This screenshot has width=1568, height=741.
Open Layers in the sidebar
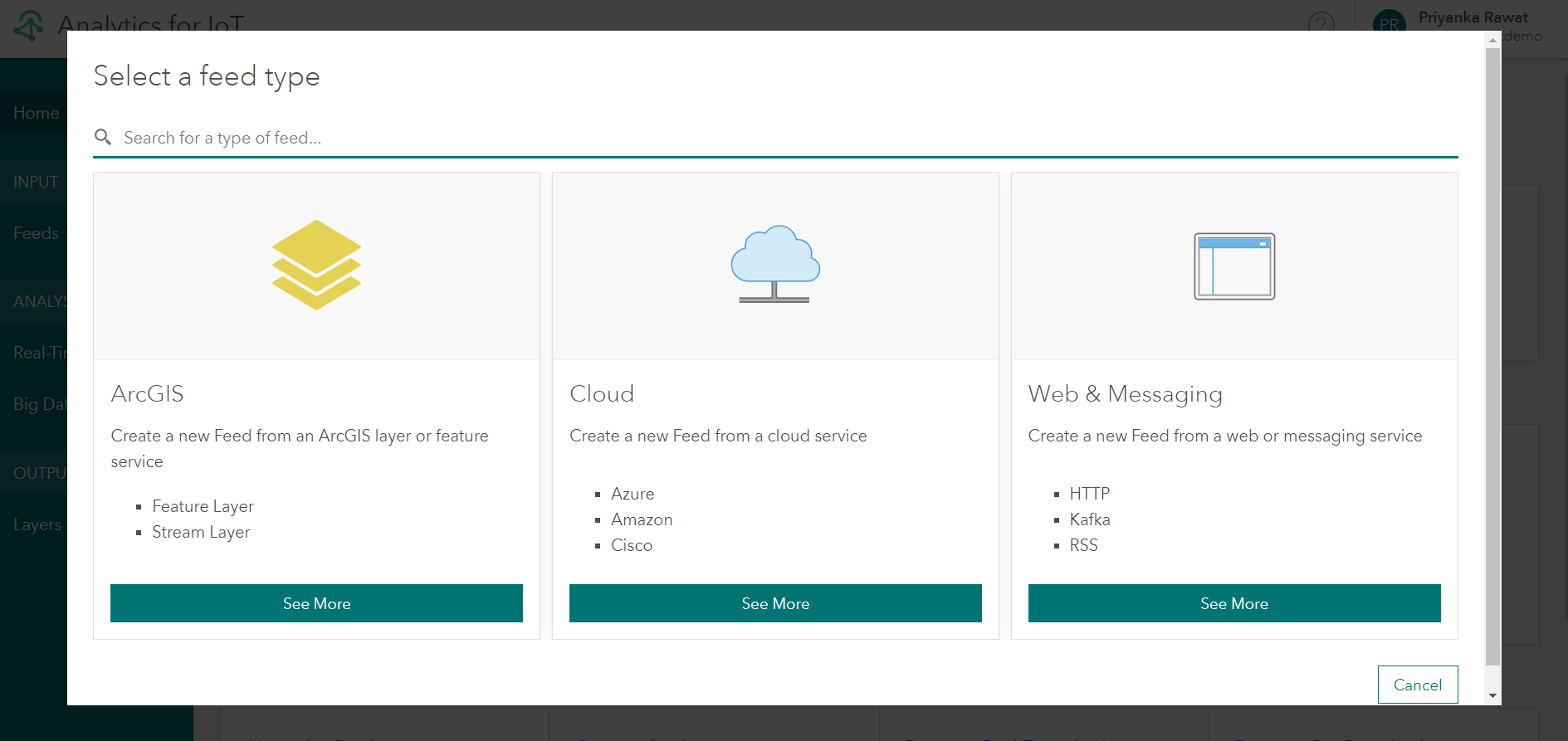(x=37, y=524)
